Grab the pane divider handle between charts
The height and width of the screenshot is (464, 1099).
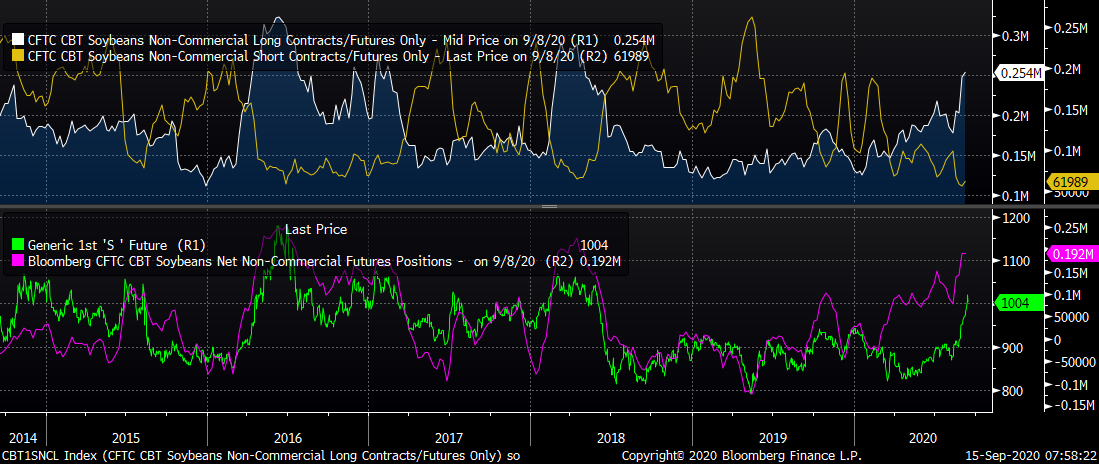547,207
